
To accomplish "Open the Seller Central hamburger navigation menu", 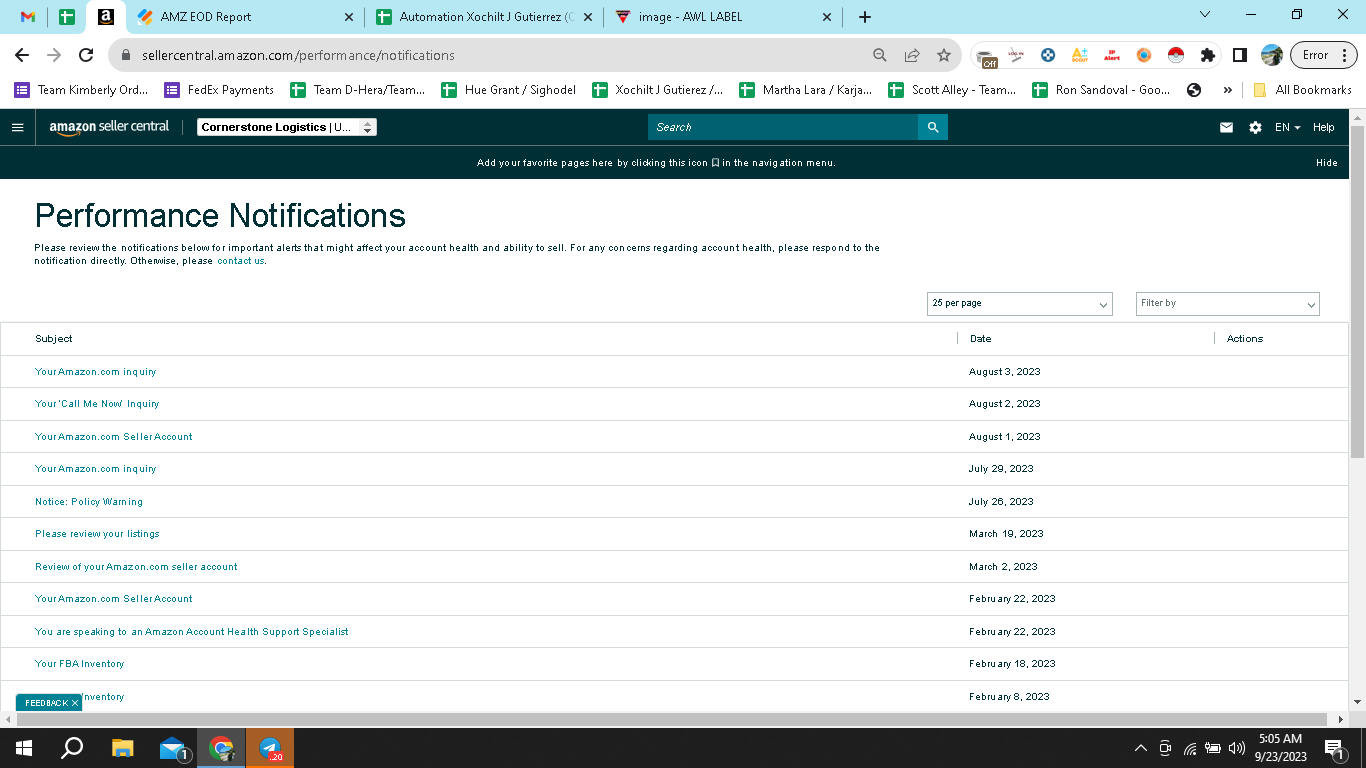I will coord(17,127).
